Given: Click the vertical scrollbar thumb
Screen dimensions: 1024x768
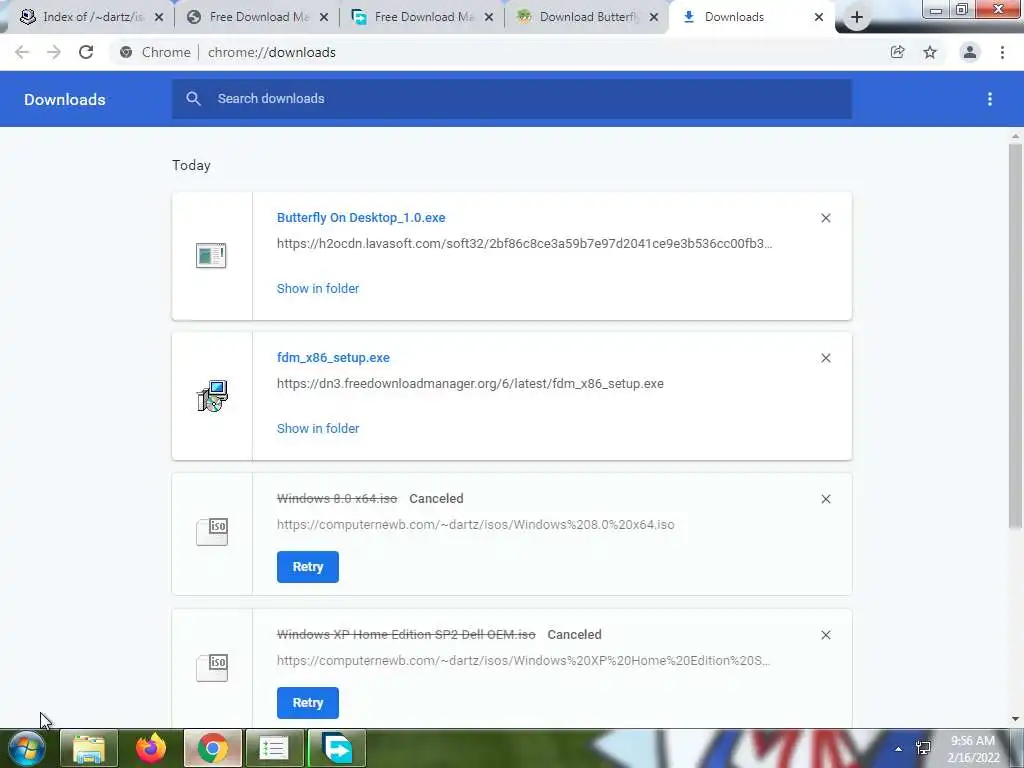Looking at the screenshot, I should [1015, 336].
